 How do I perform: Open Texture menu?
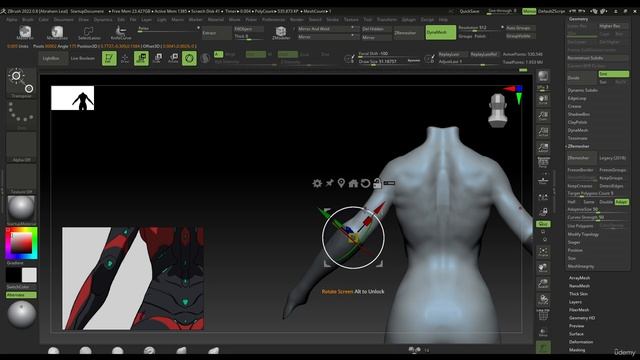point(351,20)
